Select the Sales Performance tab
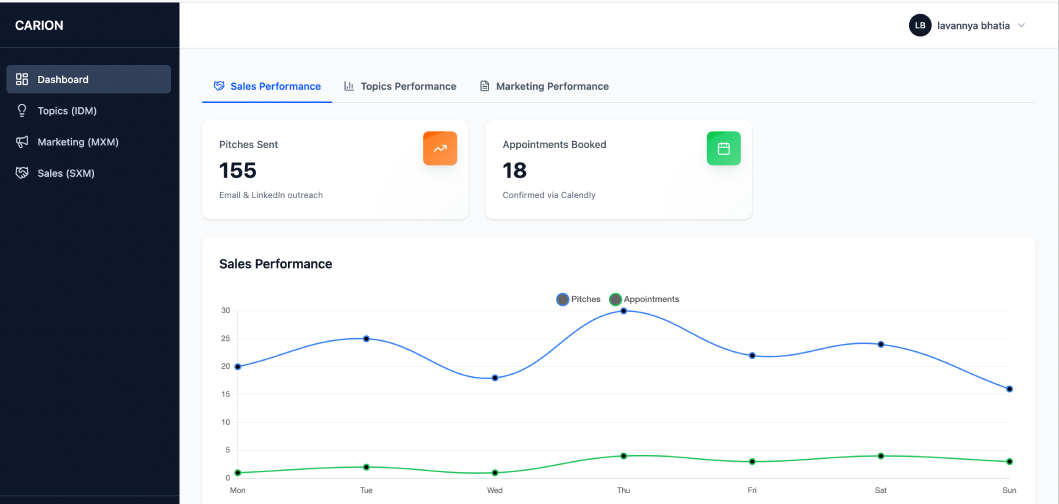The height and width of the screenshot is (504, 1059). click(275, 86)
